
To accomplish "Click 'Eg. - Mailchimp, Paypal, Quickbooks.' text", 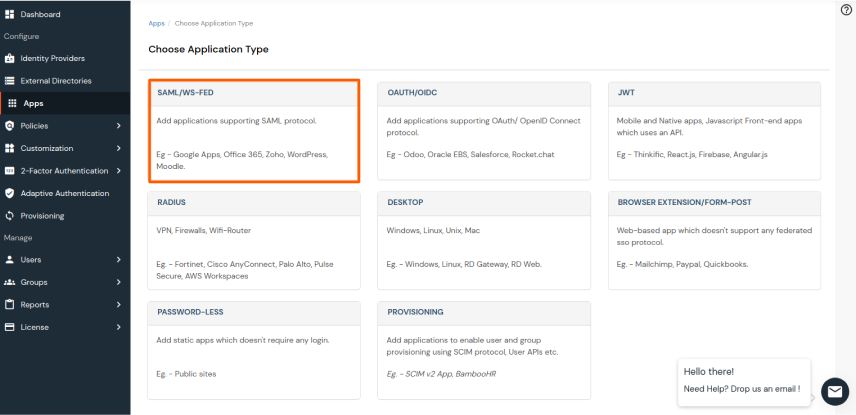I will pos(682,264).
